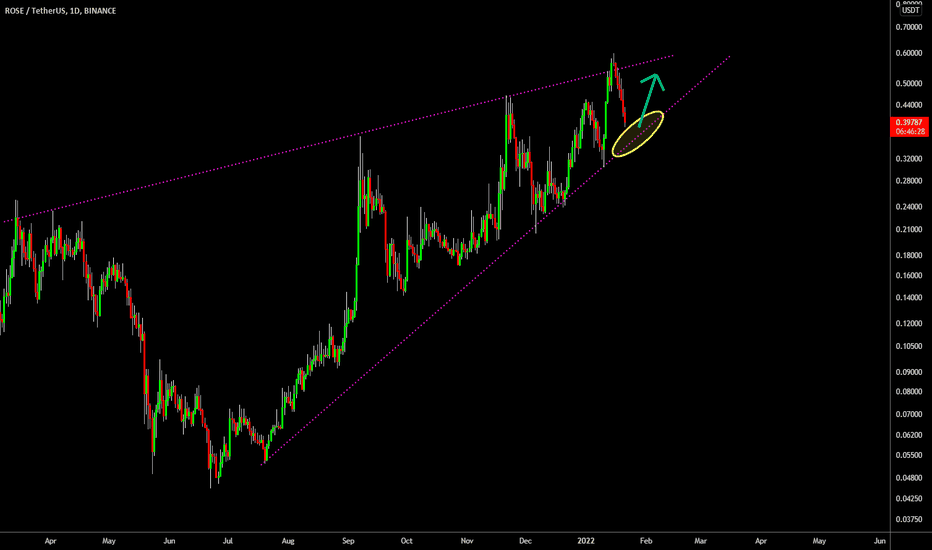Click the 2022 year label on time axis
The width and height of the screenshot is (932, 550).
[x=586, y=541]
